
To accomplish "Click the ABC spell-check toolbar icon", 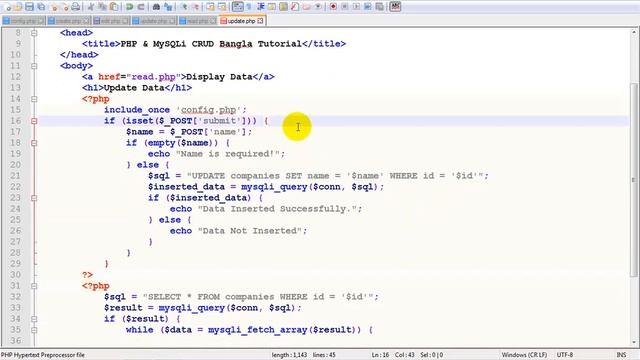I will click(395, 7).
